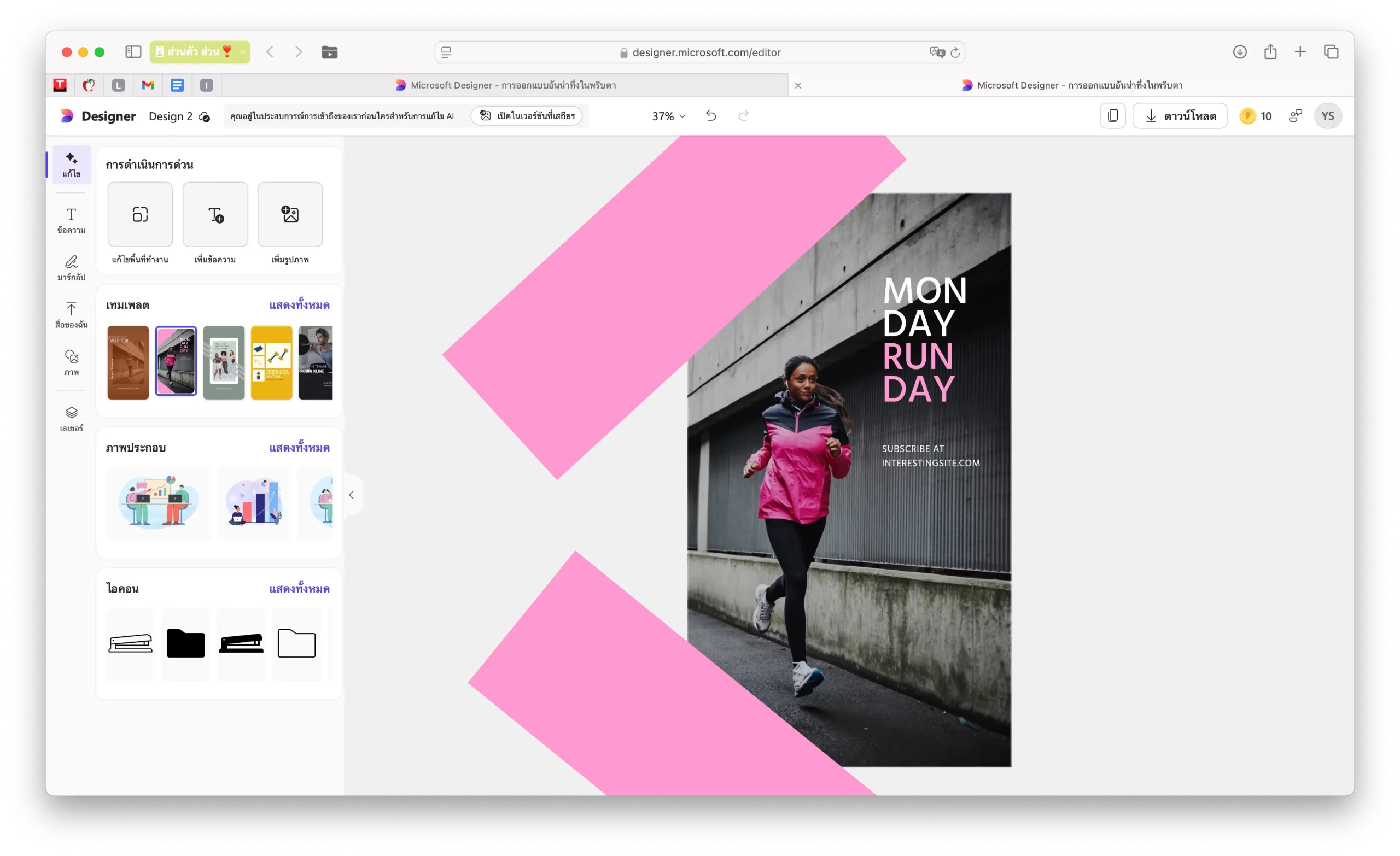Open the Layers panel icon
This screenshot has width=1400, height=856.
point(71,419)
